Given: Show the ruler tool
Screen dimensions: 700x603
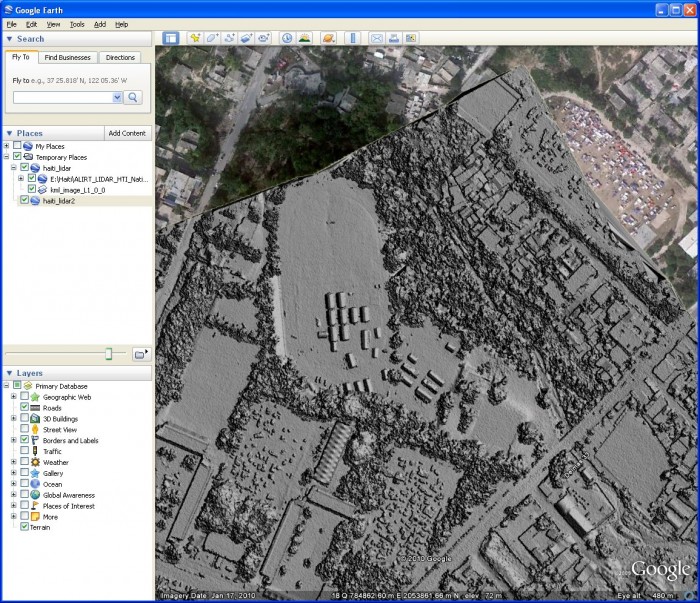Looking at the screenshot, I should [353, 38].
